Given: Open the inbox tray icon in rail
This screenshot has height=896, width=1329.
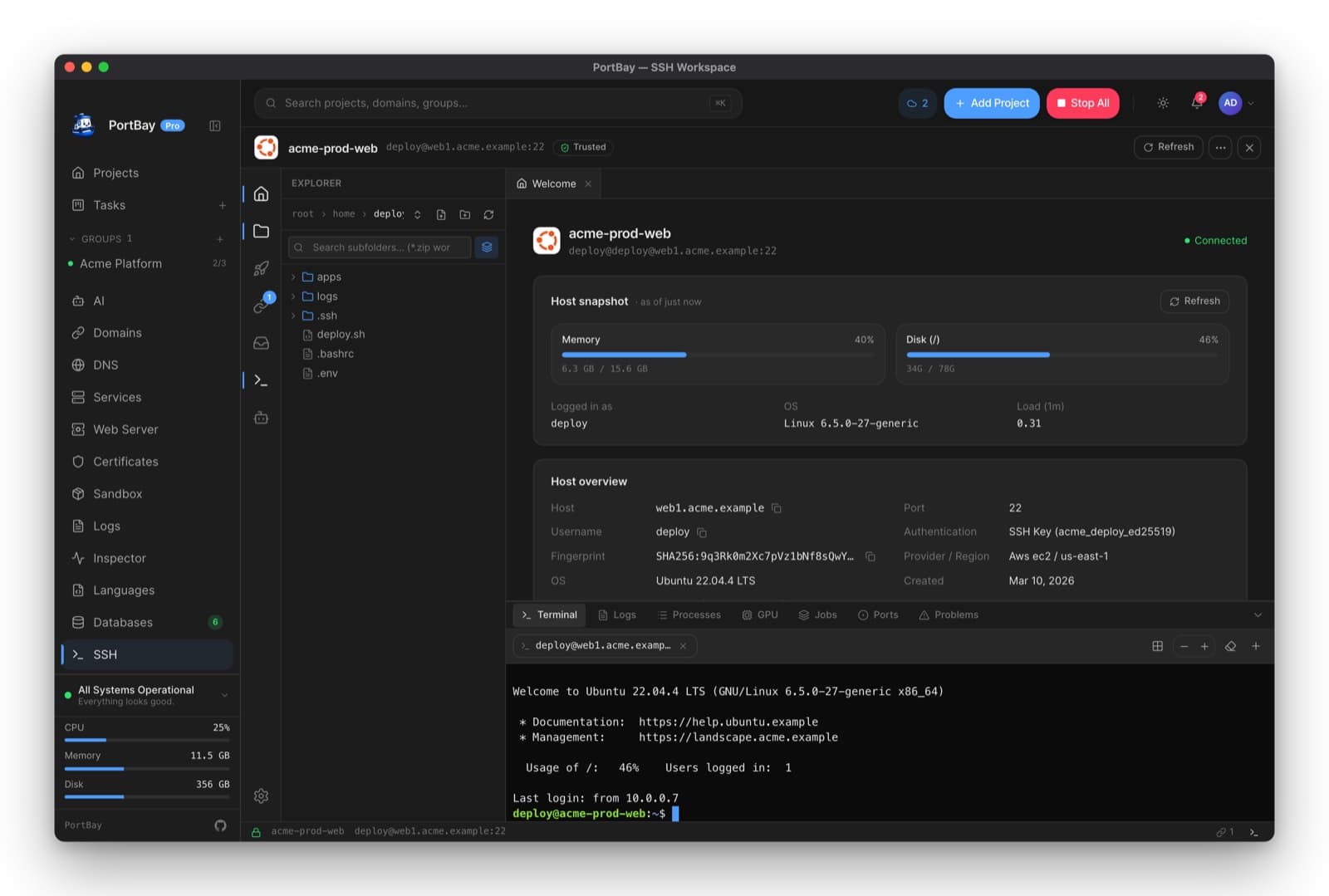Looking at the screenshot, I should (261, 343).
